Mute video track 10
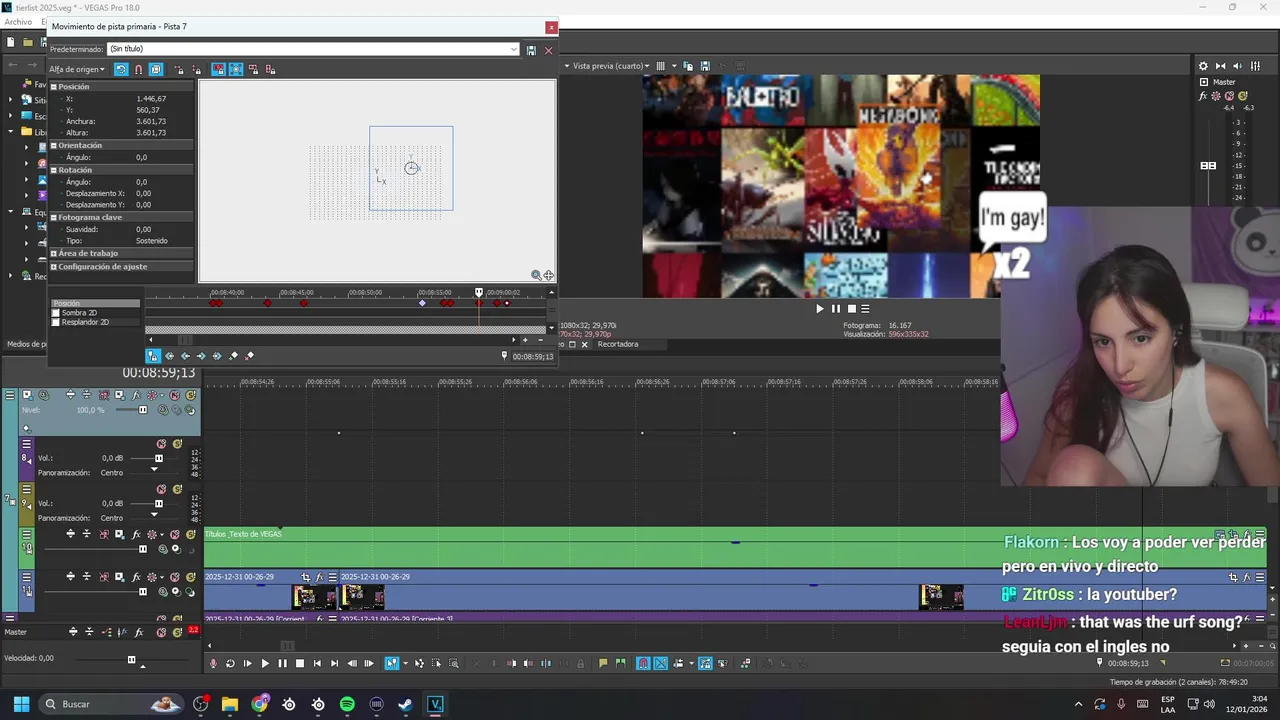 click(174, 534)
